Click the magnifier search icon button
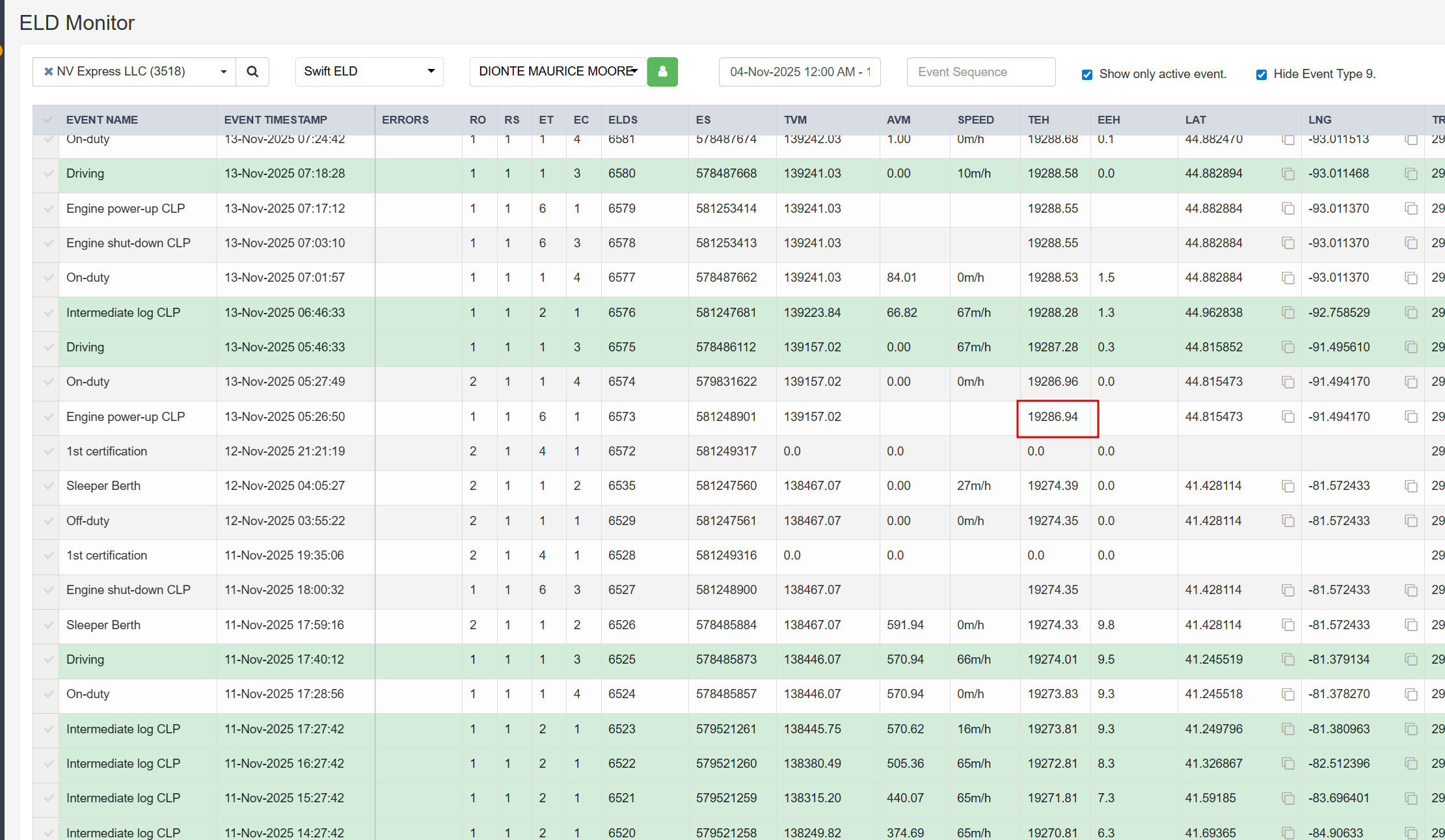Screen dimensions: 1445x840 [x=252, y=72]
